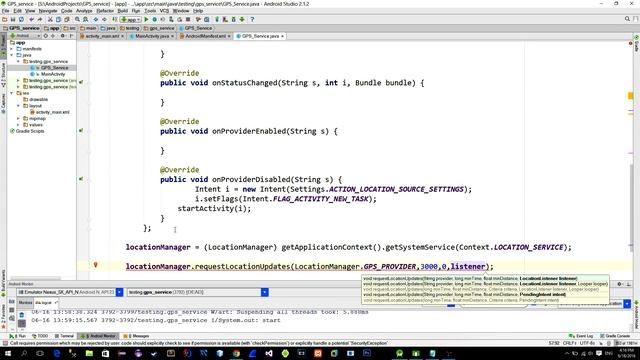Switch to the MainActivity.java editor tab
Image resolution: width=640 pixels, height=360 pixels.
click(x=152, y=36)
